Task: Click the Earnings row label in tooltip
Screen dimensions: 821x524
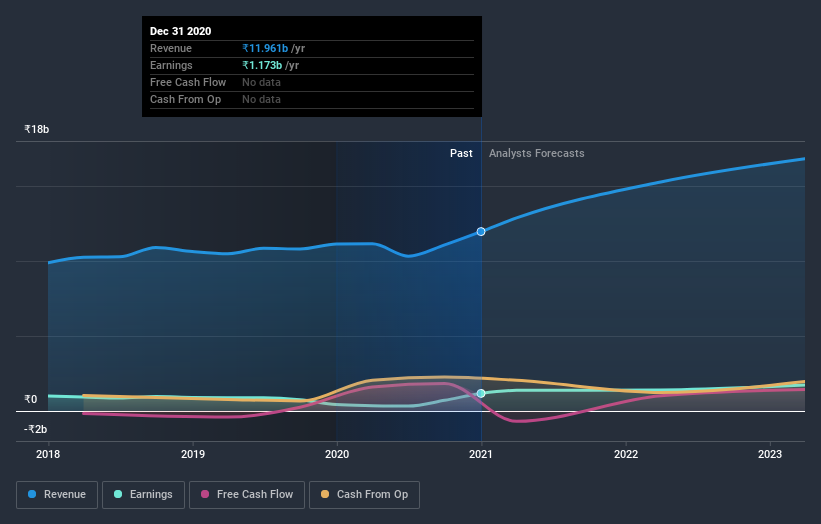Action: click(171, 65)
